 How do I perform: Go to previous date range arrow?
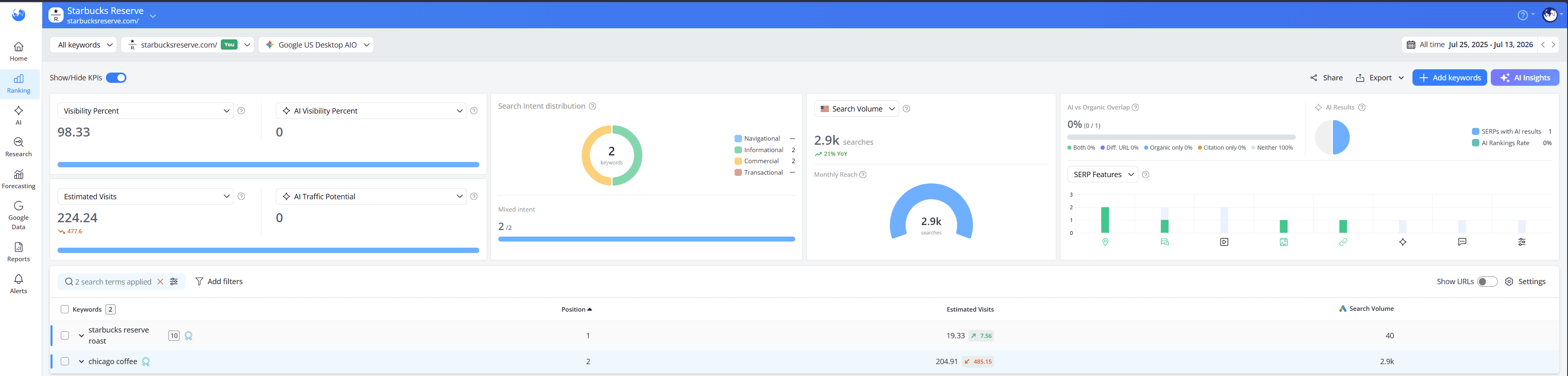coord(1543,44)
